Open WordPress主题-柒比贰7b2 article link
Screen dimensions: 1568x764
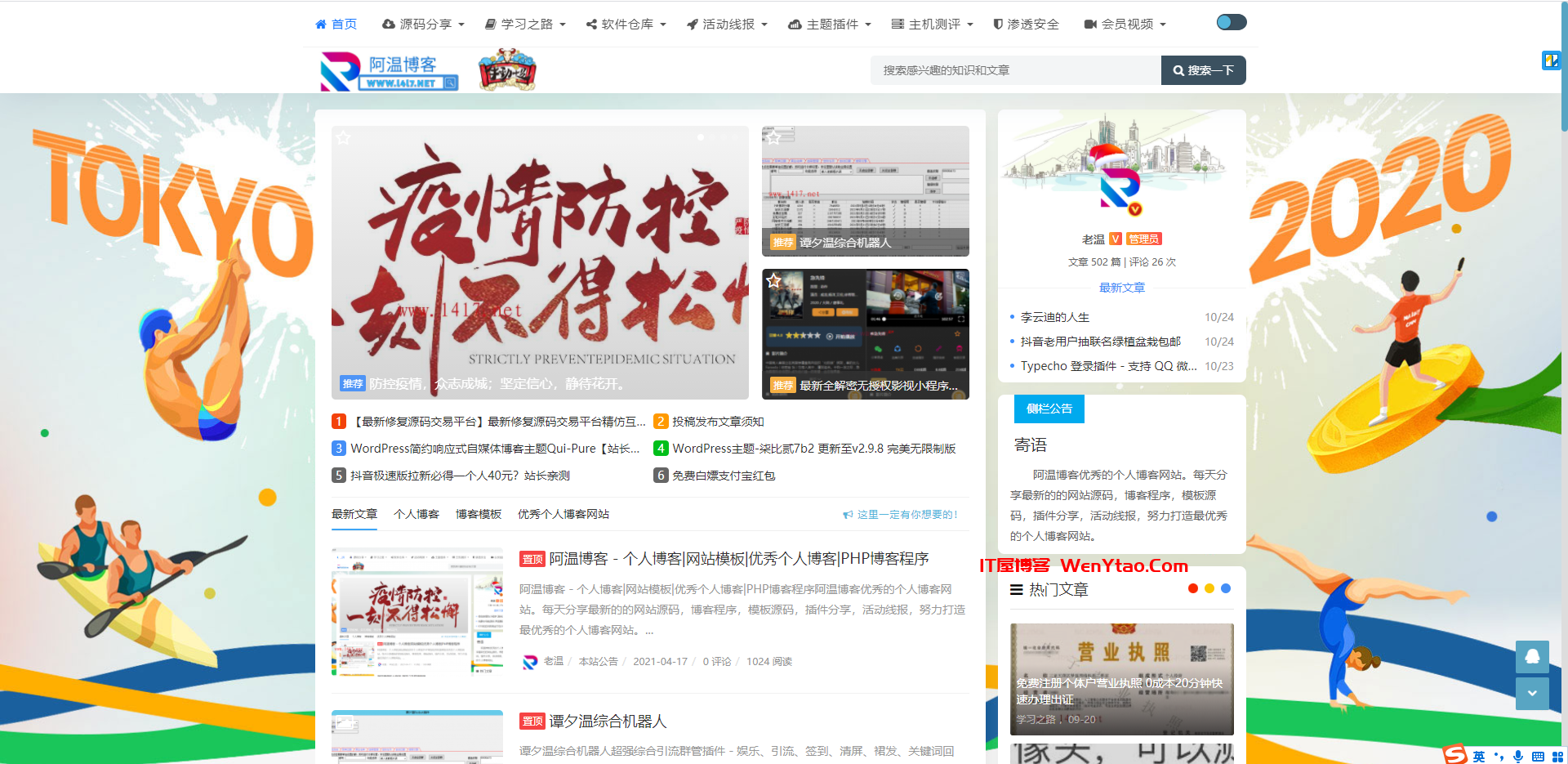pos(814,449)
